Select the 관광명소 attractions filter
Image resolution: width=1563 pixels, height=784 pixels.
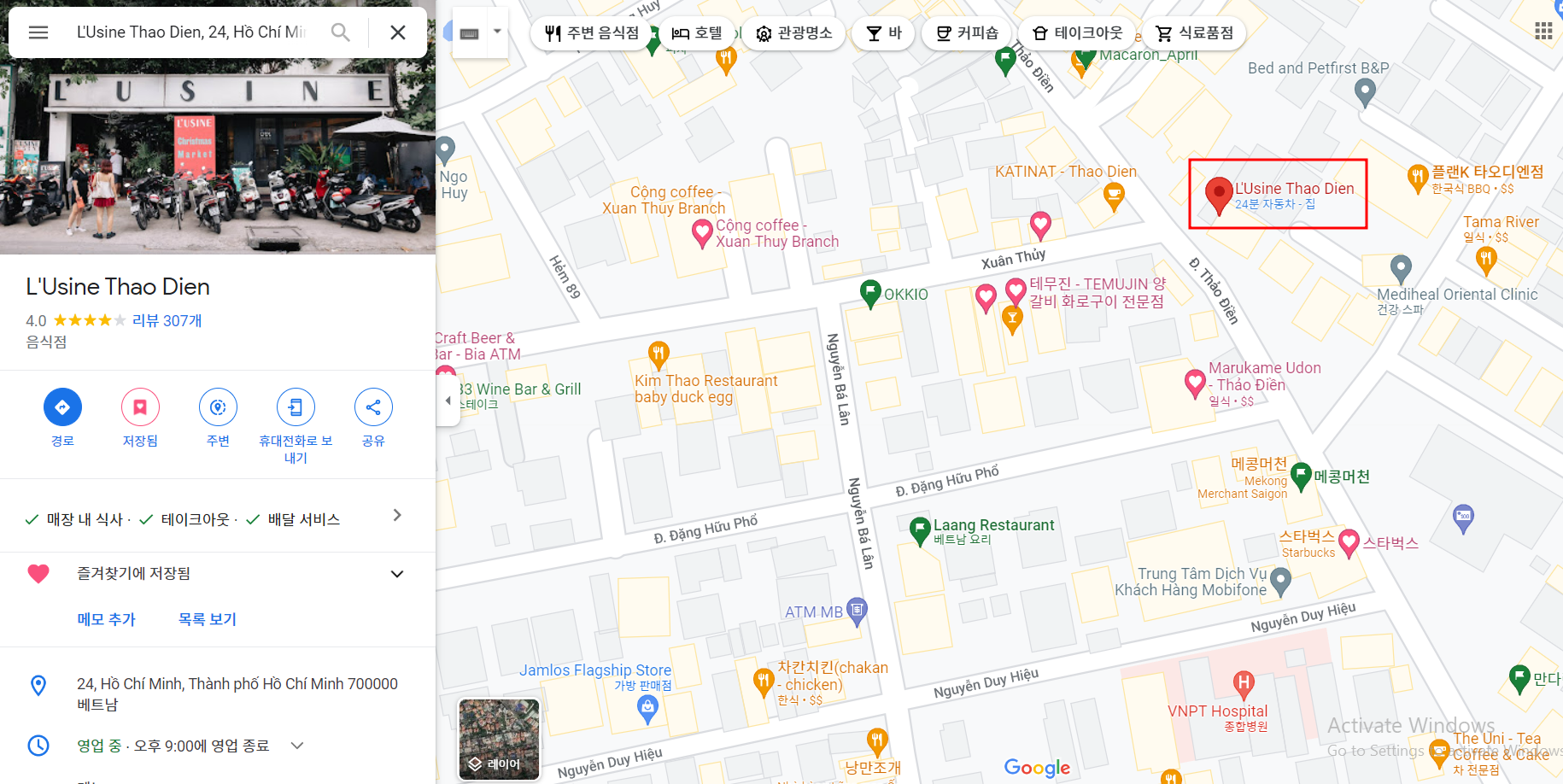click(793, 33)
